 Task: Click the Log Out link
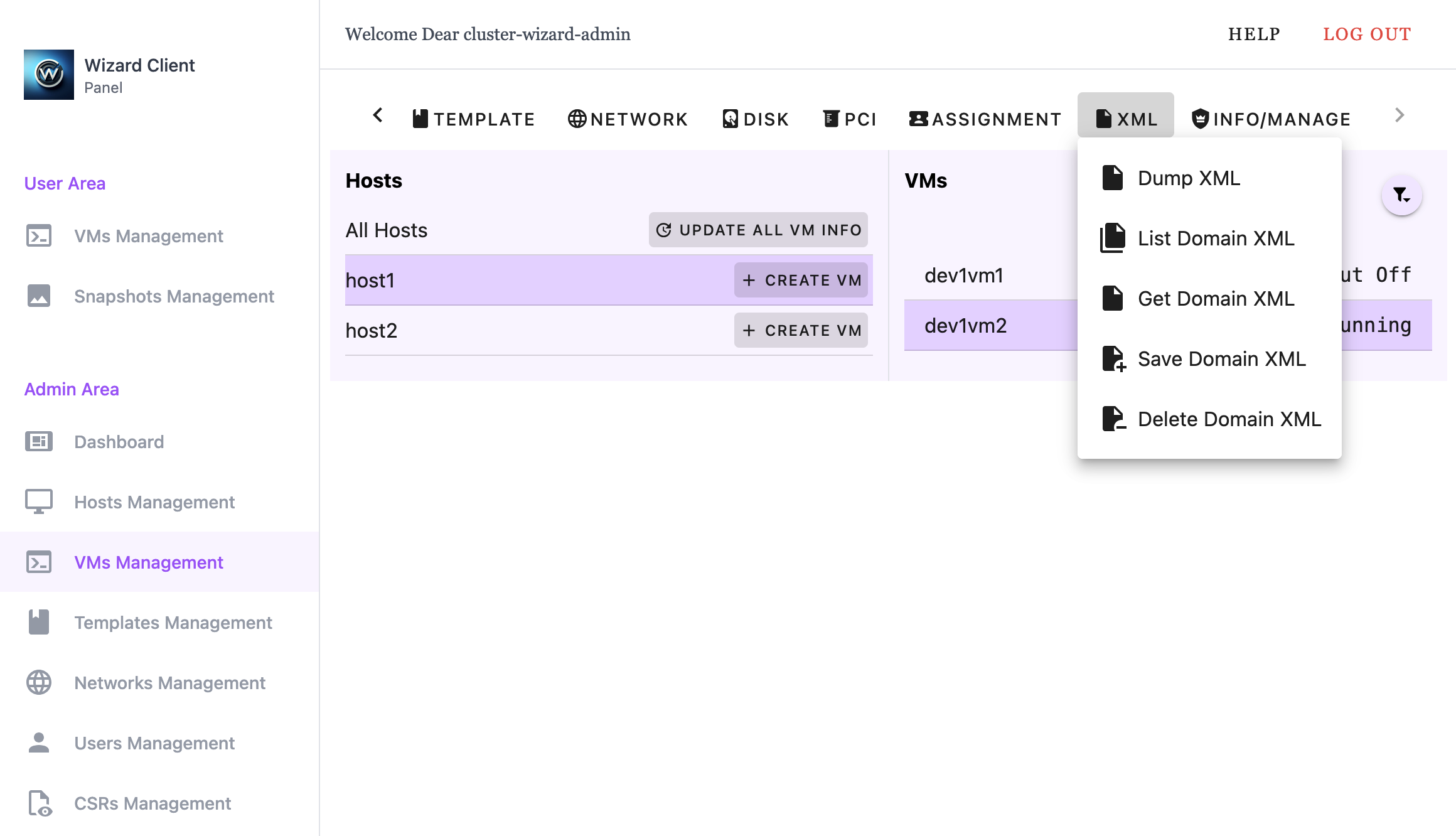(1367, 34)
